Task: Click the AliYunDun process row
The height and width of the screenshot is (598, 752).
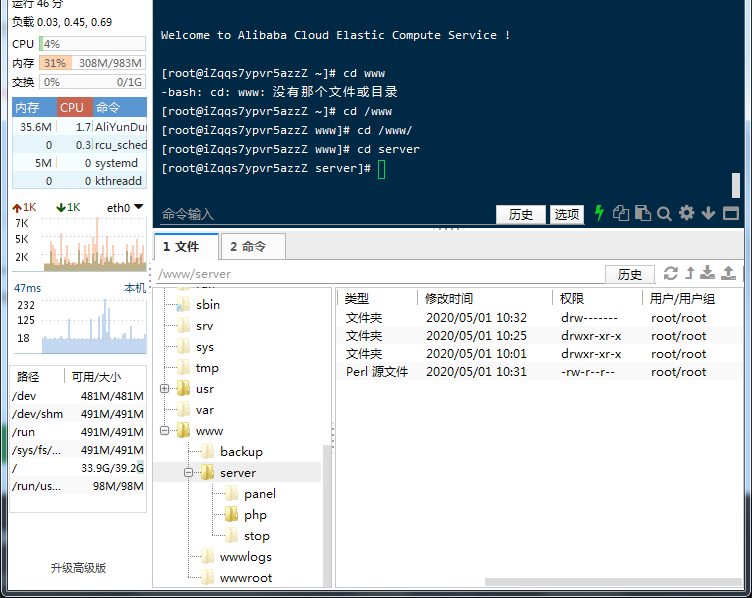Action: pyautogui.click(x=80, y=127)
